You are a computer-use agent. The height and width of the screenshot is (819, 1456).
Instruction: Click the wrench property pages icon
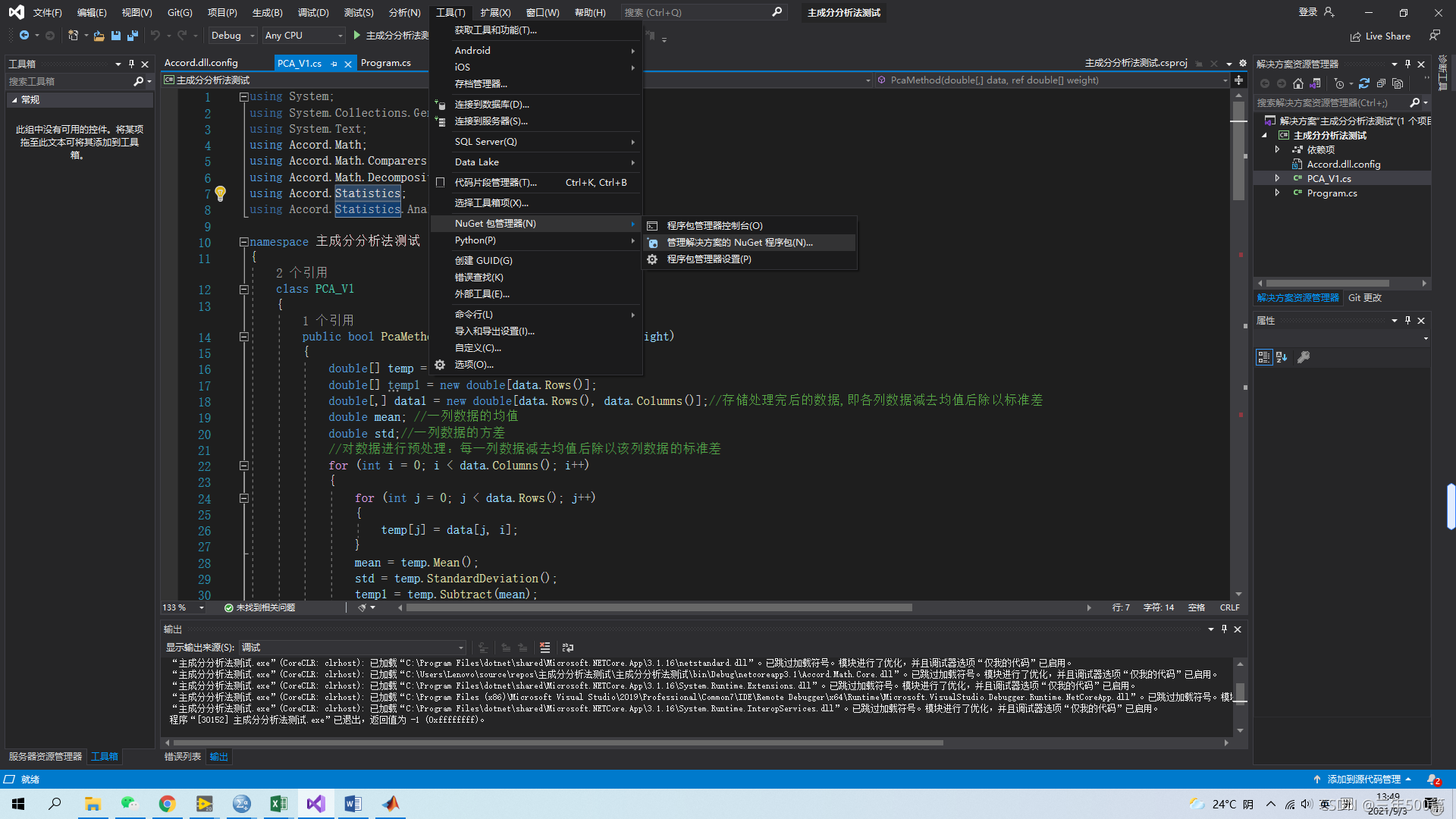point(1304,357)
